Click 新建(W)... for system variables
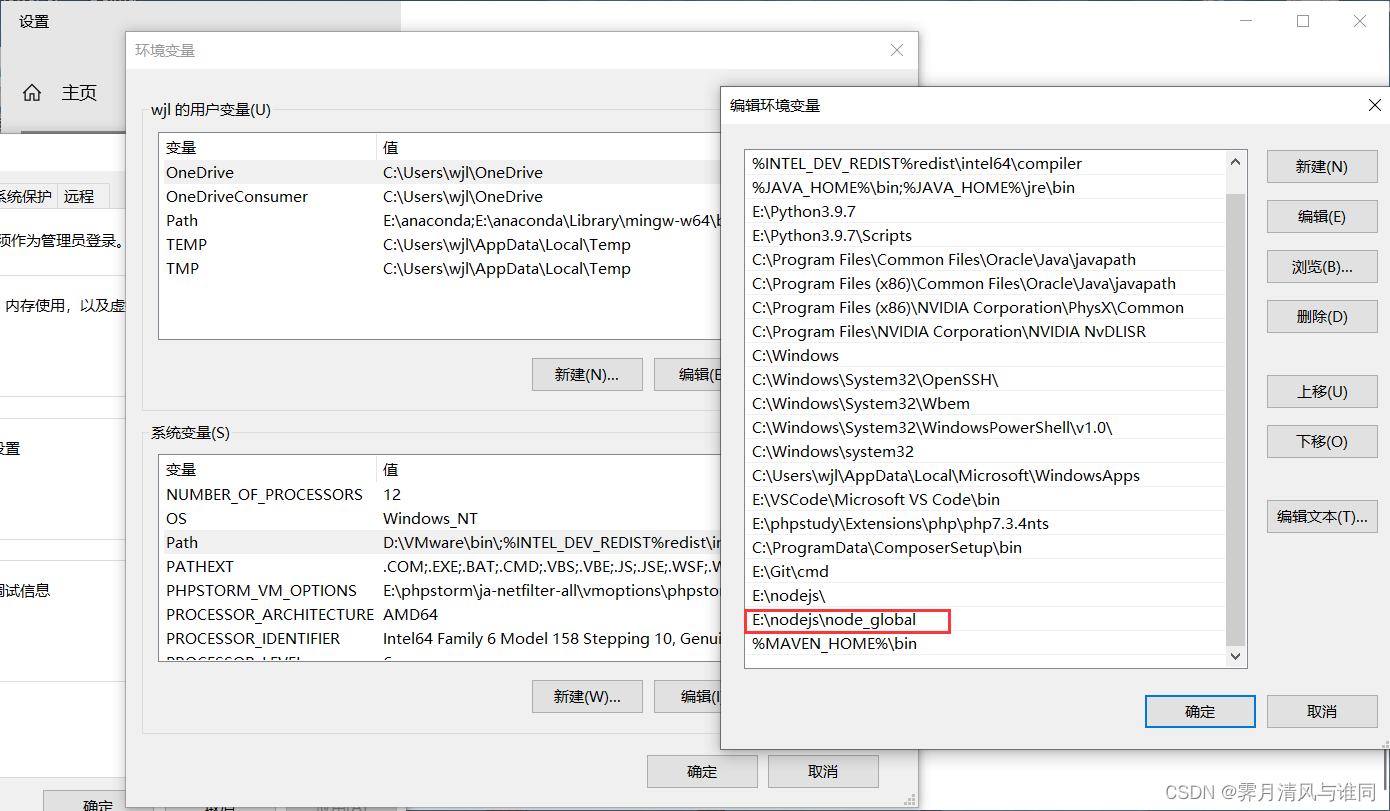 pyautogui.click(x=587, y=696)
